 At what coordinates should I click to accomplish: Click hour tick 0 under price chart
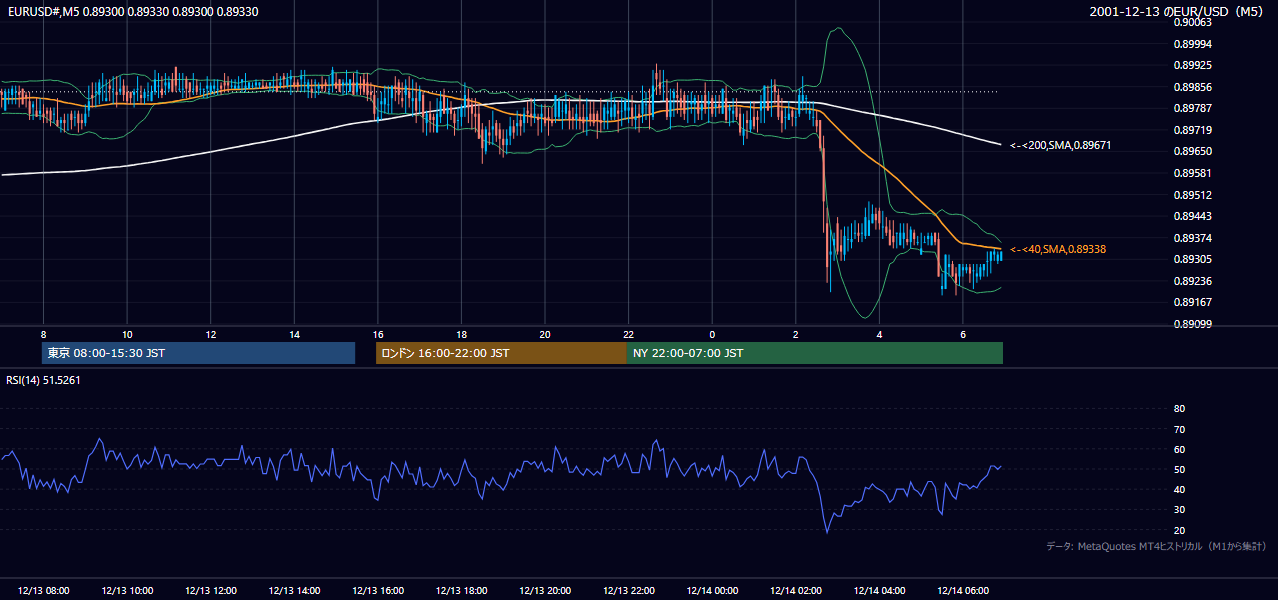click(x=712, y=333)
